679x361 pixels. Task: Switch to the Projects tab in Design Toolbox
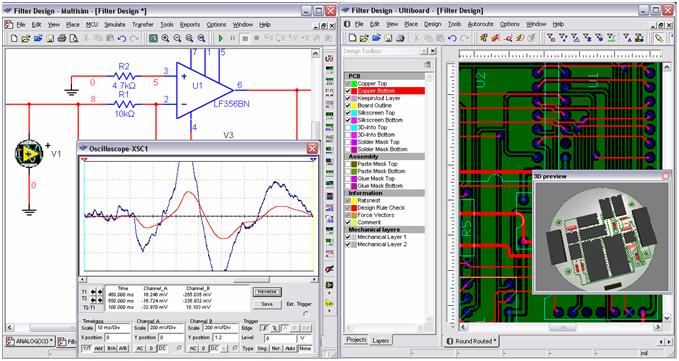(356, 340)
